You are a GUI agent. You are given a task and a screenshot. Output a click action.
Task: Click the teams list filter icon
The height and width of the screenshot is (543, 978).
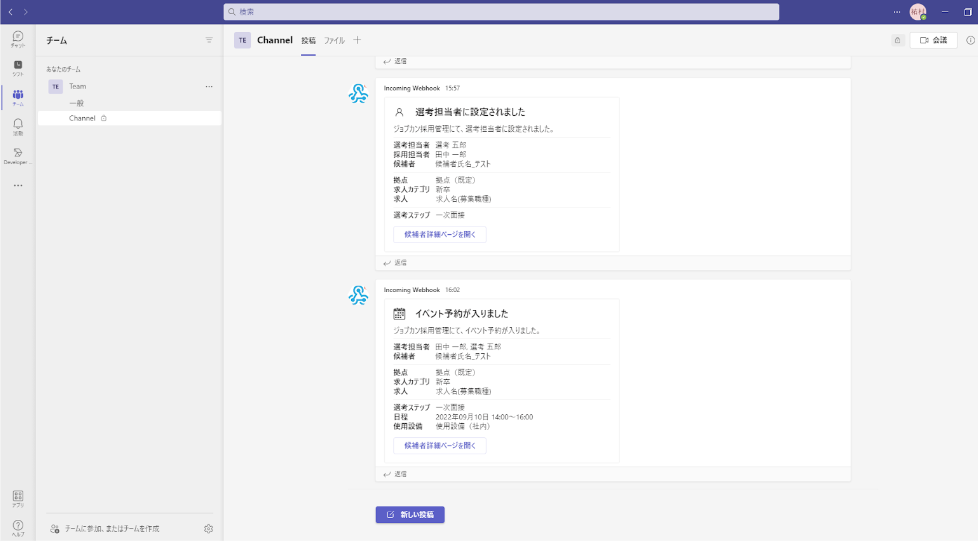pyautogui.click(x=209, y=41)
